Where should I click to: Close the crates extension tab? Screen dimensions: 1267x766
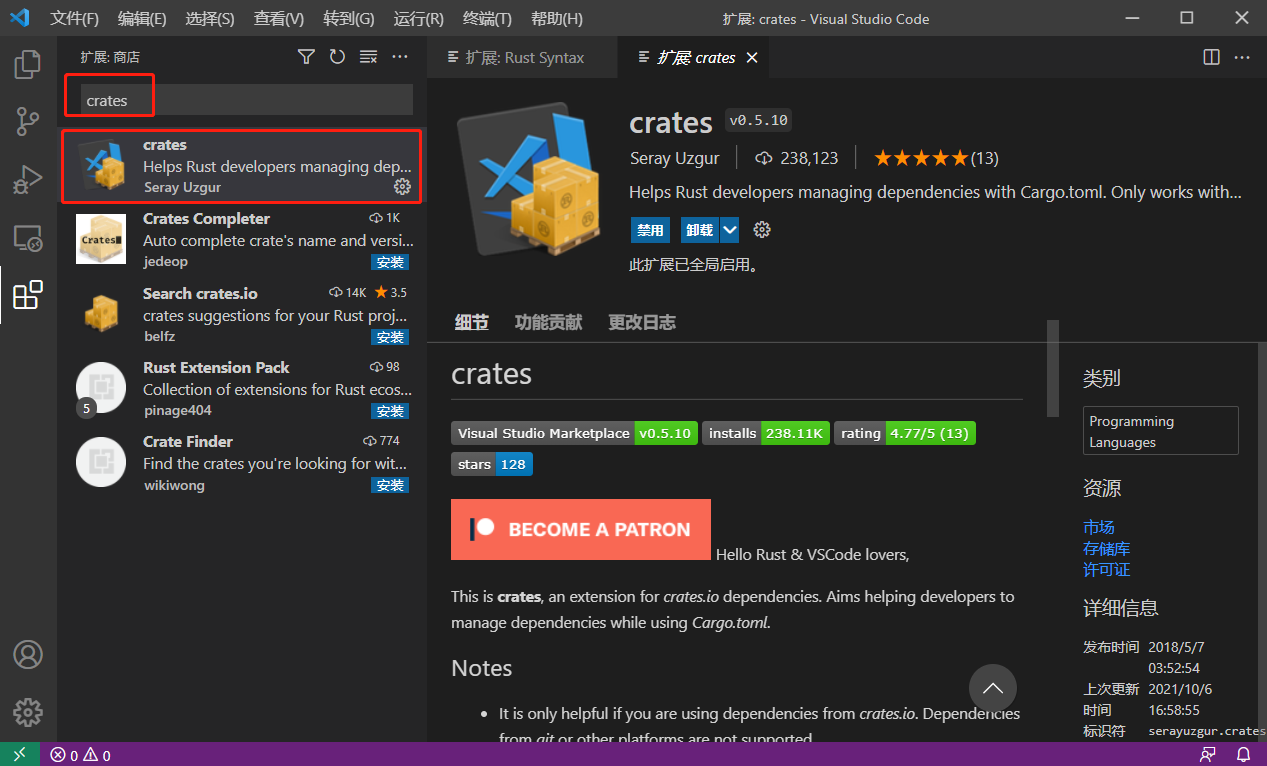point(752,58)
